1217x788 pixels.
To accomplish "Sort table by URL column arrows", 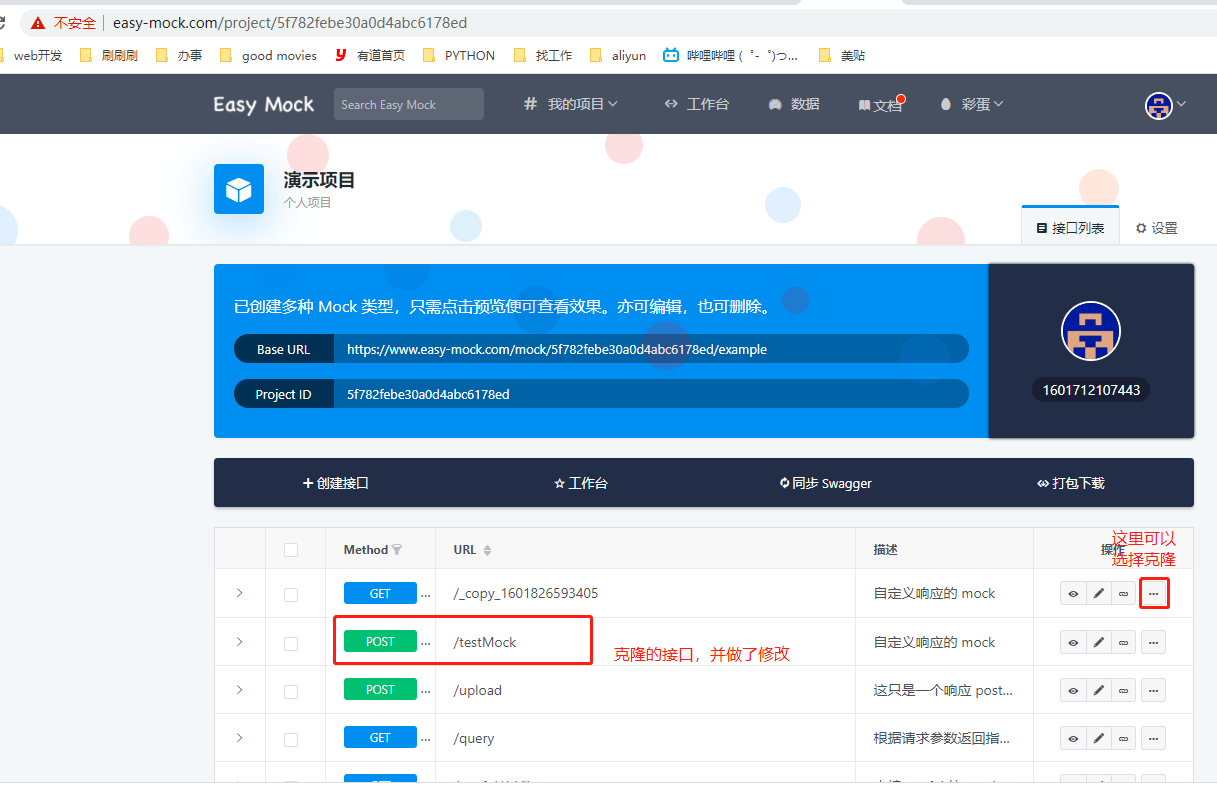I will click(x=487, y=549).
